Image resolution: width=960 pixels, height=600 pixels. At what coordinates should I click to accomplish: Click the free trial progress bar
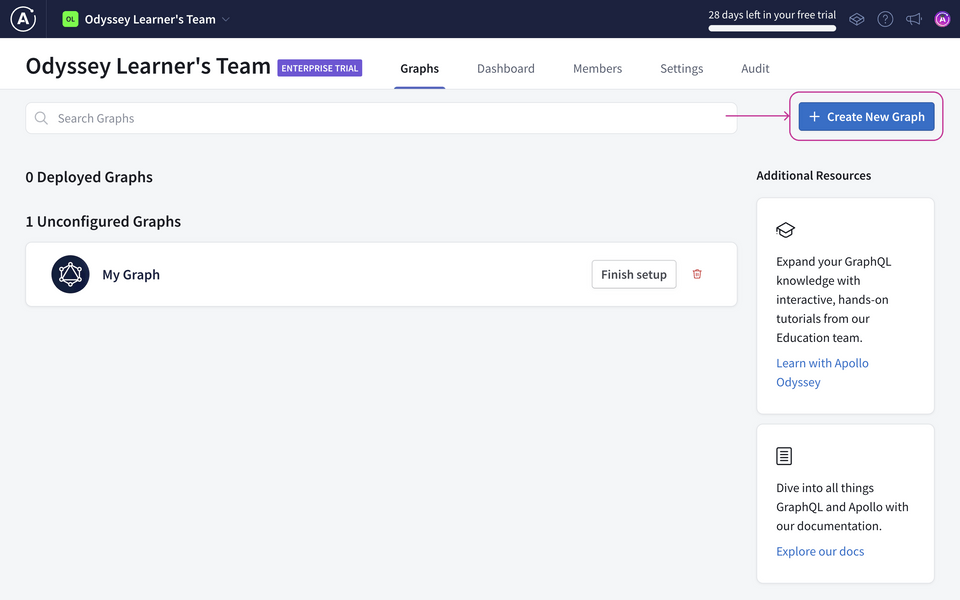pyautogui.click(x=772, y=28)
